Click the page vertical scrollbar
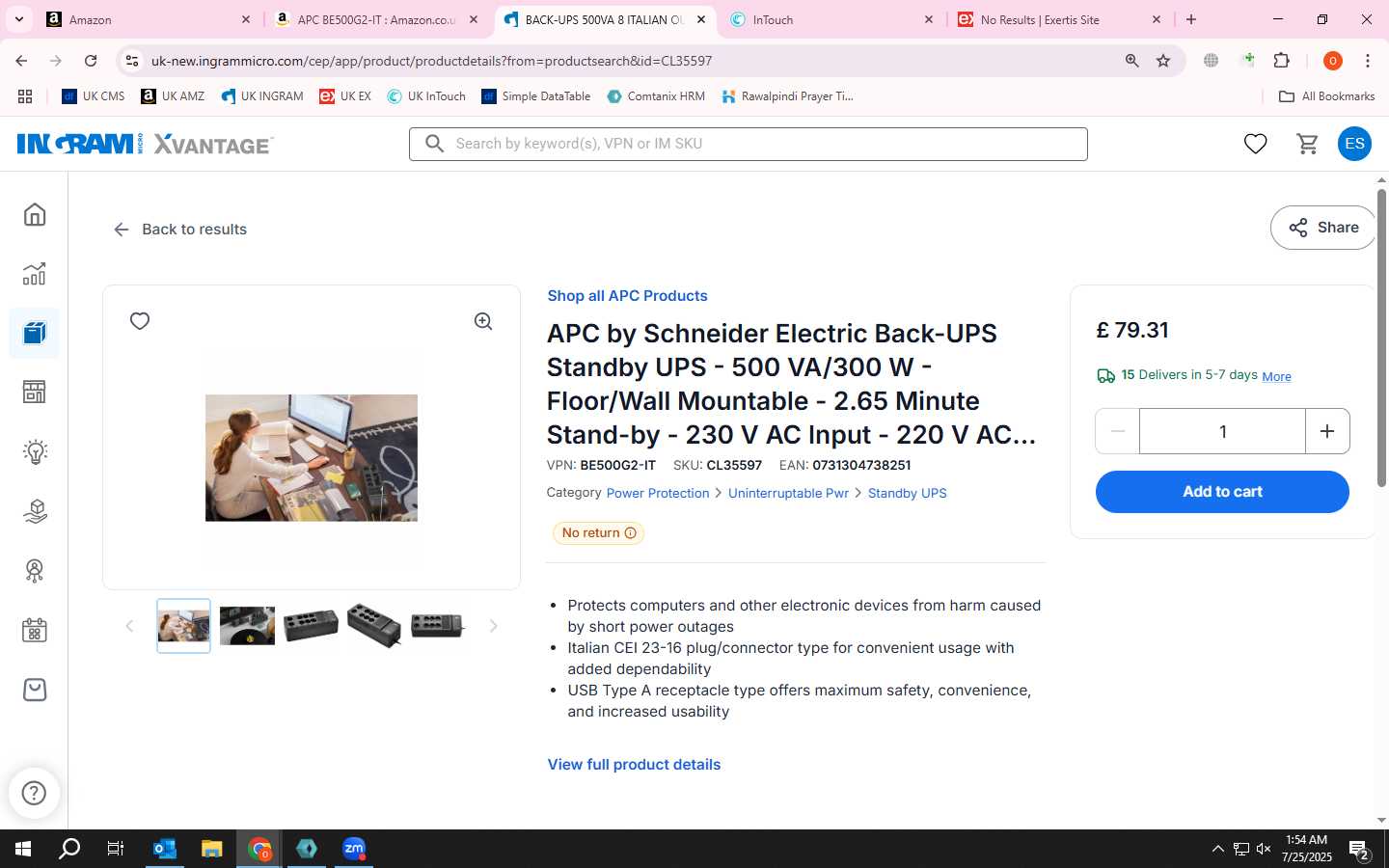This screenshot has height=868, width=1389. click(x=1381, y=338)
